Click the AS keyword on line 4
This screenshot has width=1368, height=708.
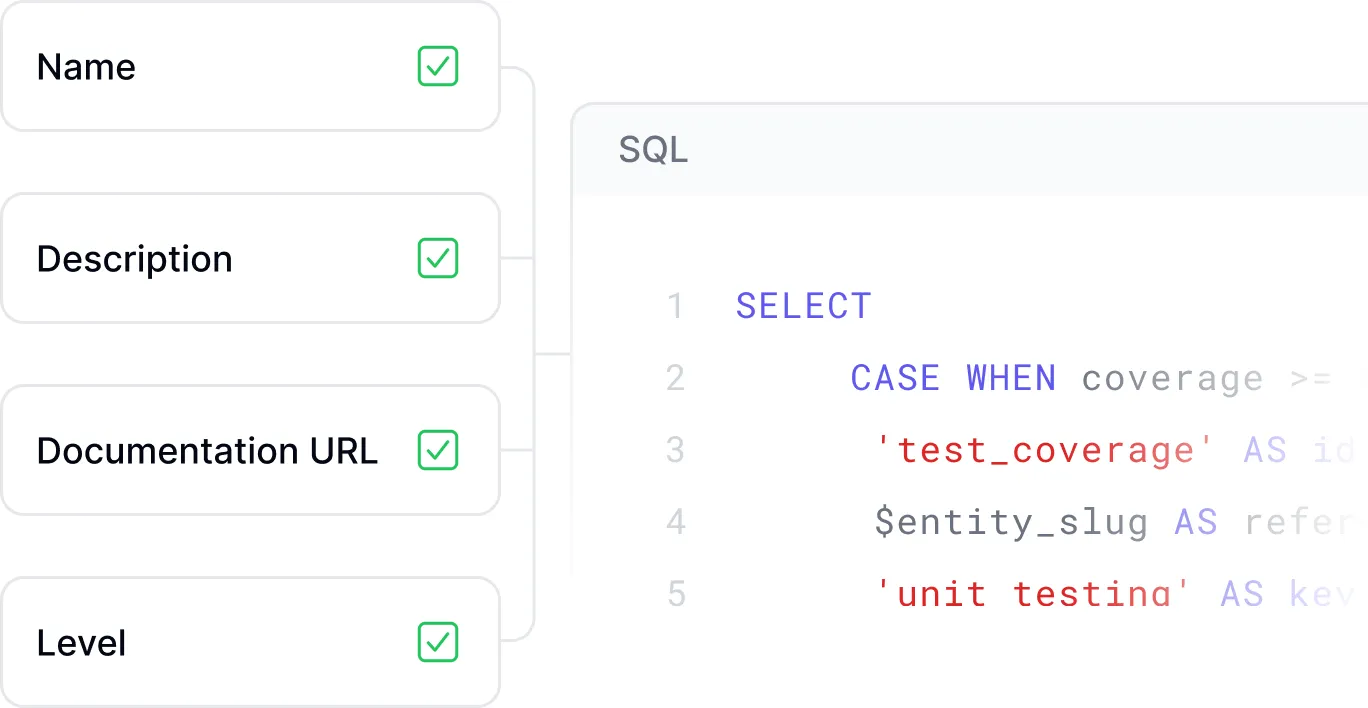click(1195, 522)
